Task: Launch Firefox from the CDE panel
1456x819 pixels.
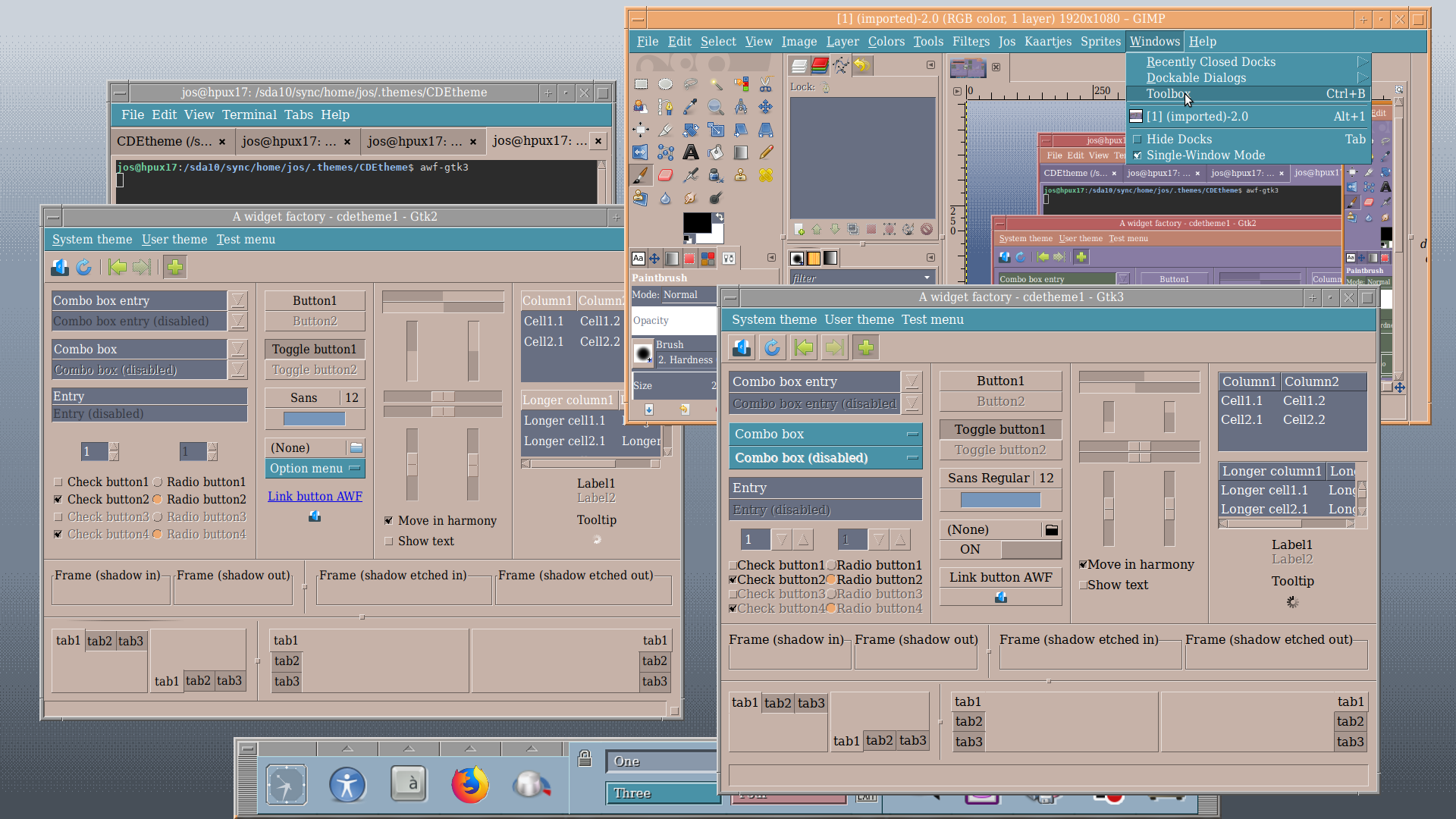Action: coord(470,784)
